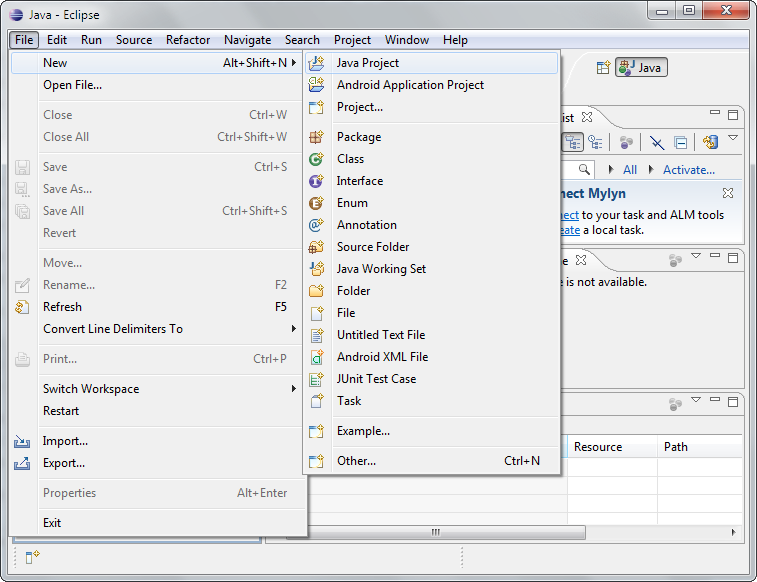Image resolution: width=757 pixels, height=582 pixels.
Task: Open the Problems view menu dropdown
Action: pos(696,400)
